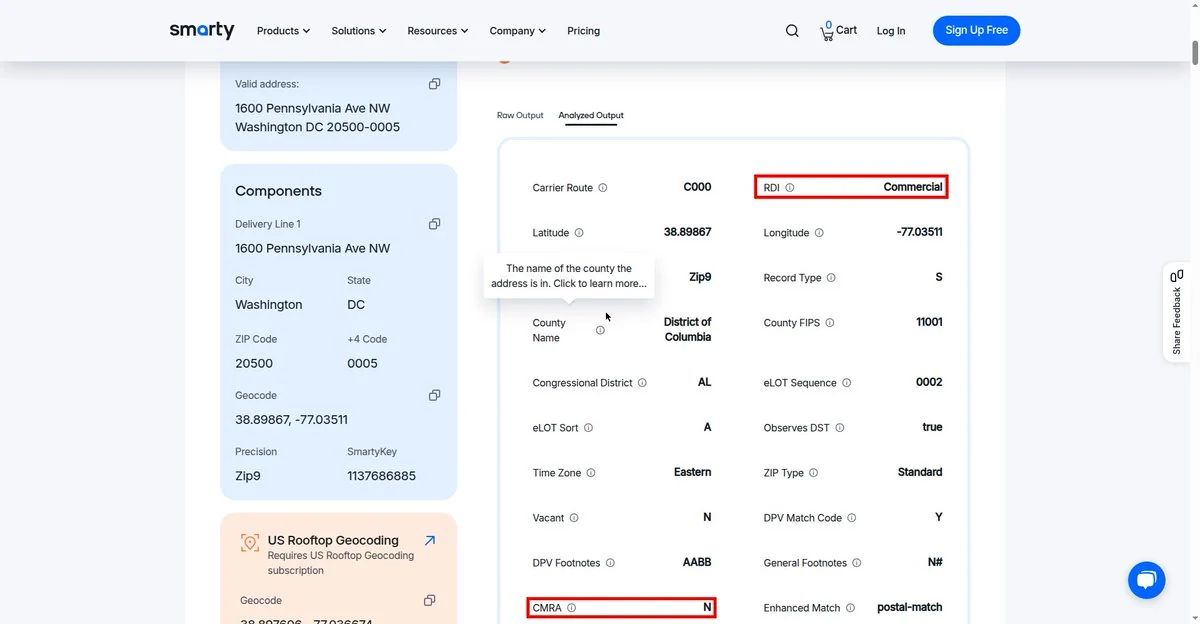1200x624 pixels.
Task: Copy Delivery Line 1 using copy icon
Action: (x=434, y=224)
